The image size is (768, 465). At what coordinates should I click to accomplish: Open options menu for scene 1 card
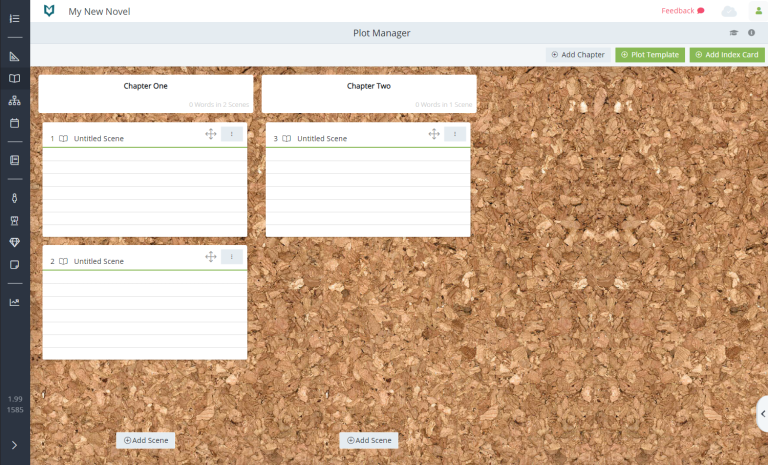point(231,134)
